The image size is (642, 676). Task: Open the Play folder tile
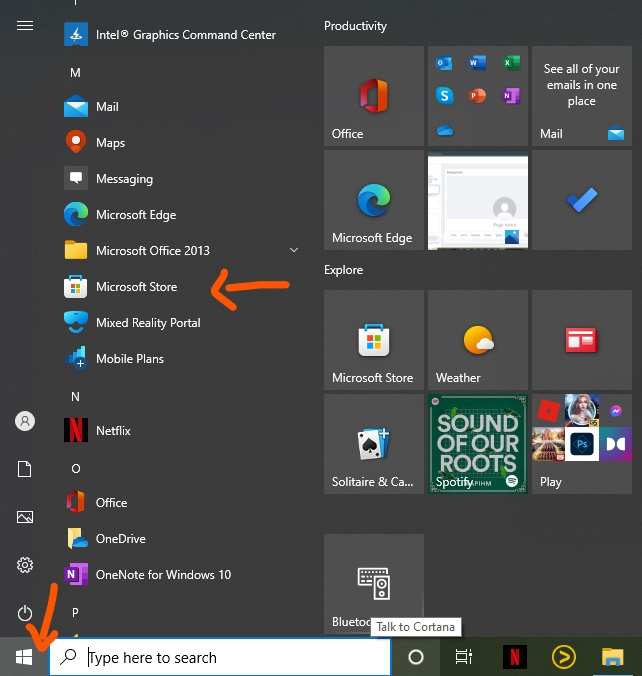[582, 444]
